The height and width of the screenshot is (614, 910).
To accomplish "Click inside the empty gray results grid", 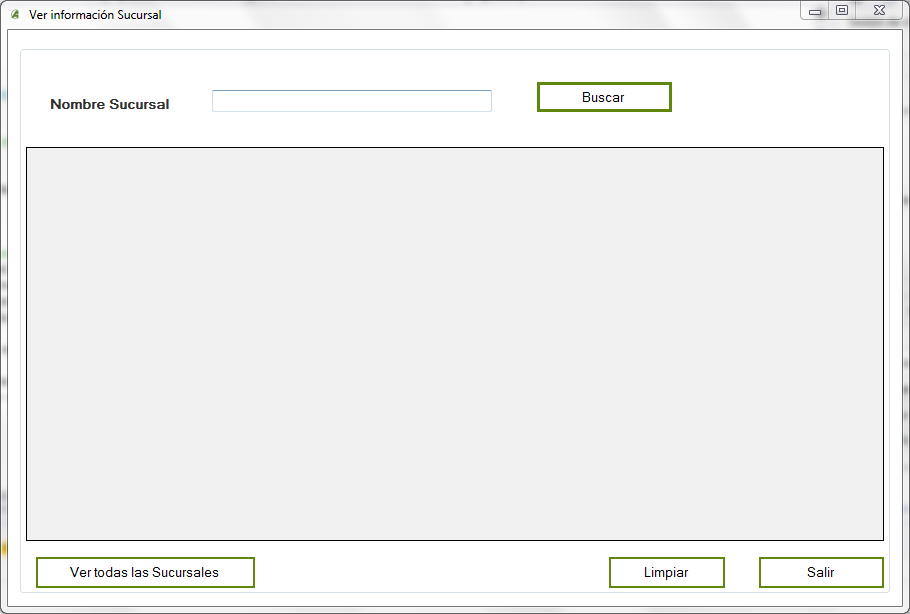I will 454,344.
